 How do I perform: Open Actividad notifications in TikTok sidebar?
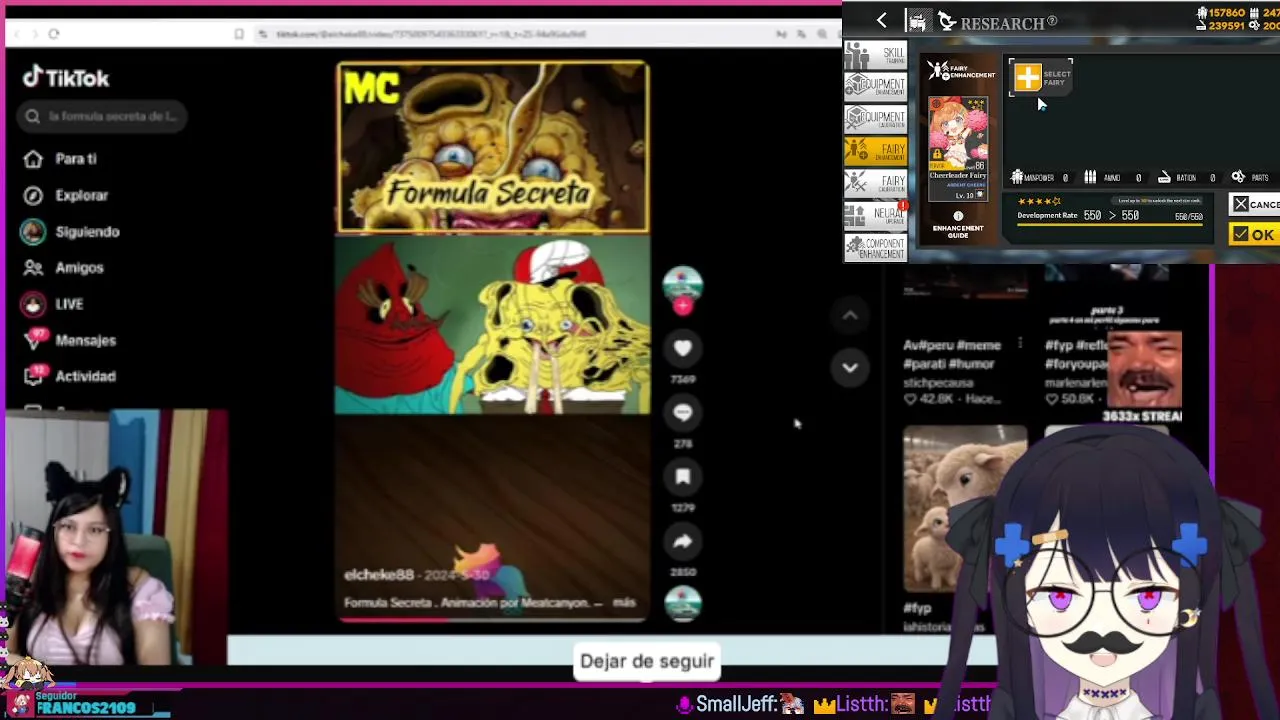[70, 376]
